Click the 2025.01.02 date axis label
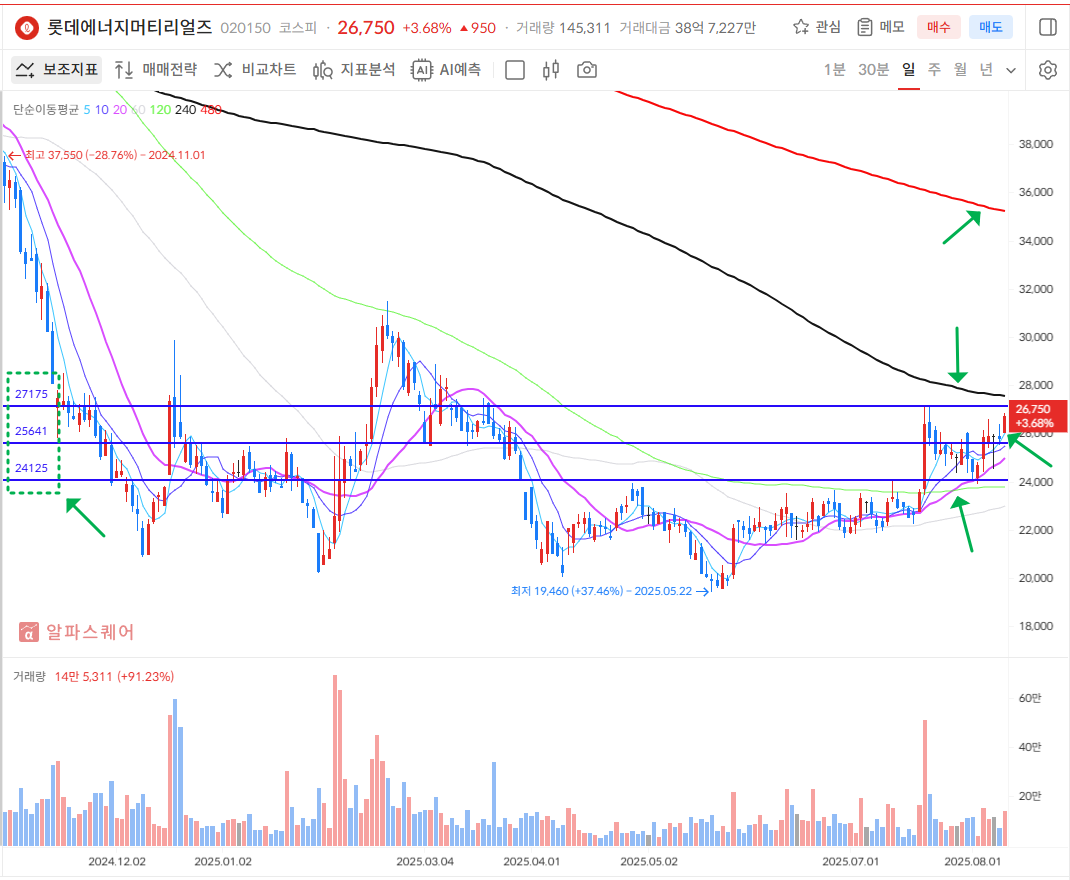Viewport: 1070px width, 880px height. [x=223, y=862]
